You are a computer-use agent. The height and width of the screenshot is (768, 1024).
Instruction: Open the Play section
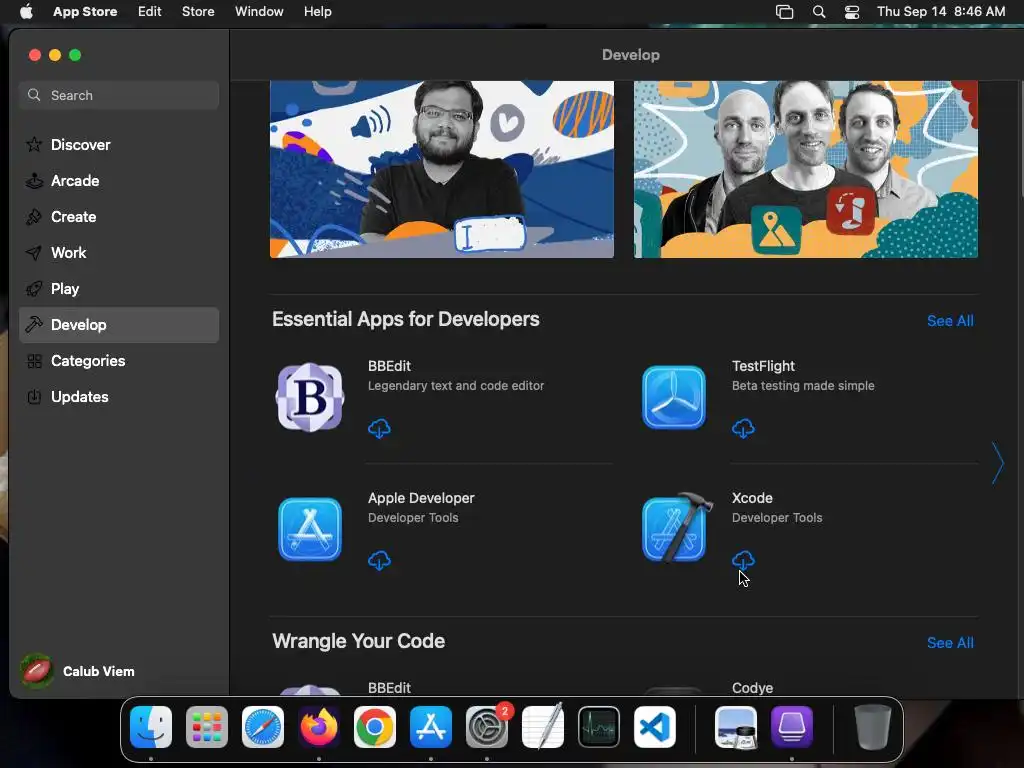[x=119, y=289]
